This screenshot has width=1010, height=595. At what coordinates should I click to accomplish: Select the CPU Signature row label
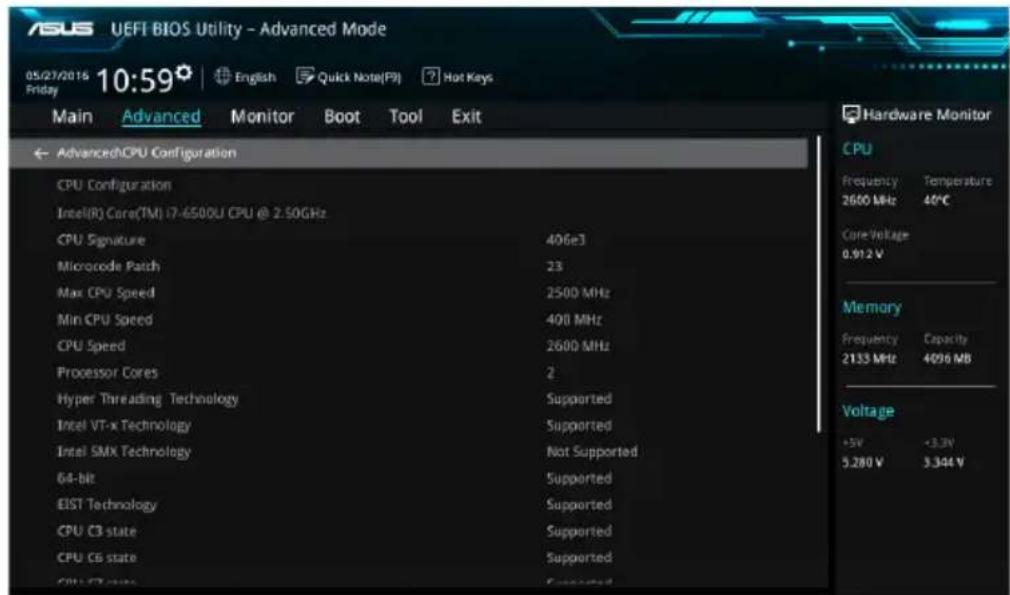(x=101, y=240)
